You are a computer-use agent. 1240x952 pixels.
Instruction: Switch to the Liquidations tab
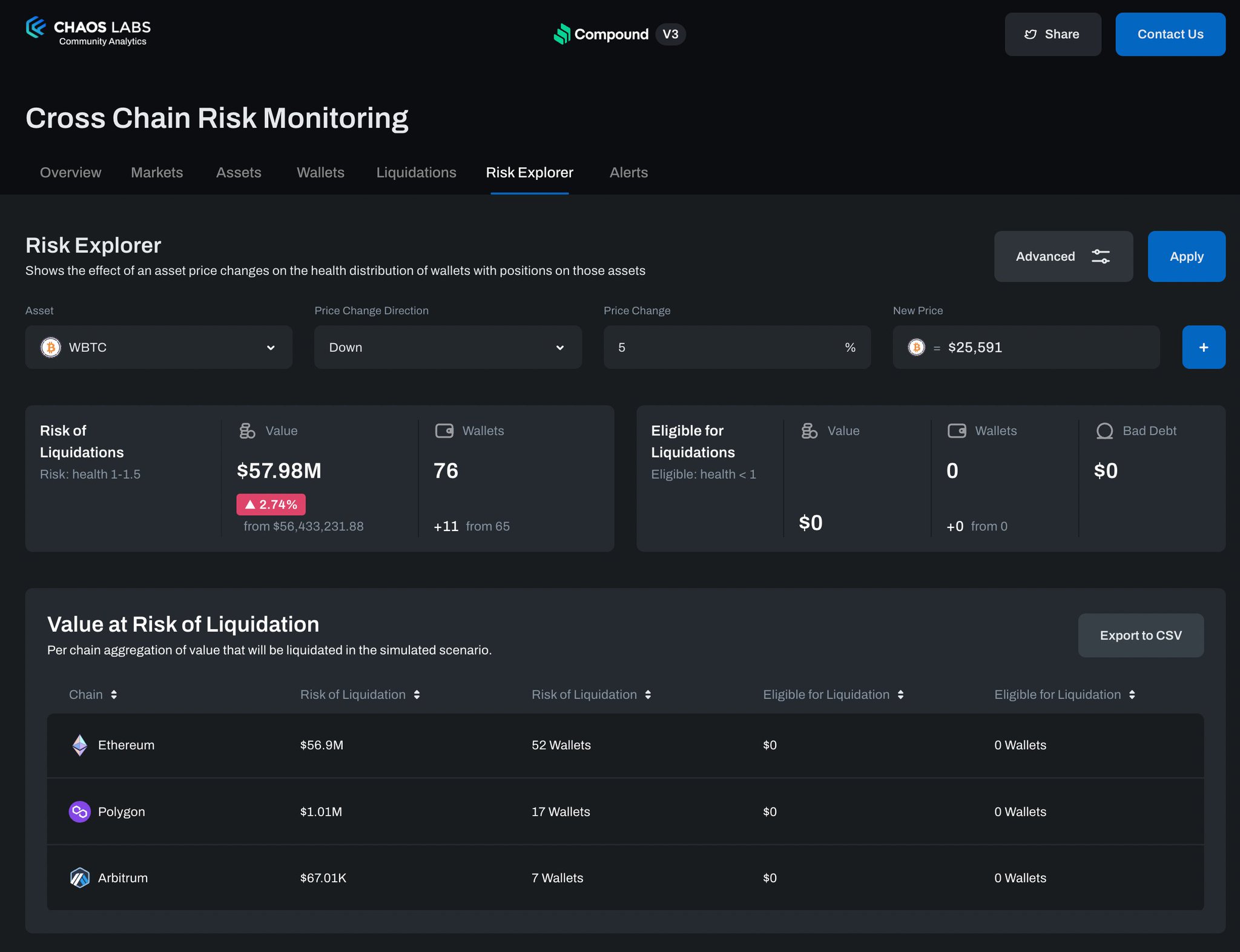416,173
